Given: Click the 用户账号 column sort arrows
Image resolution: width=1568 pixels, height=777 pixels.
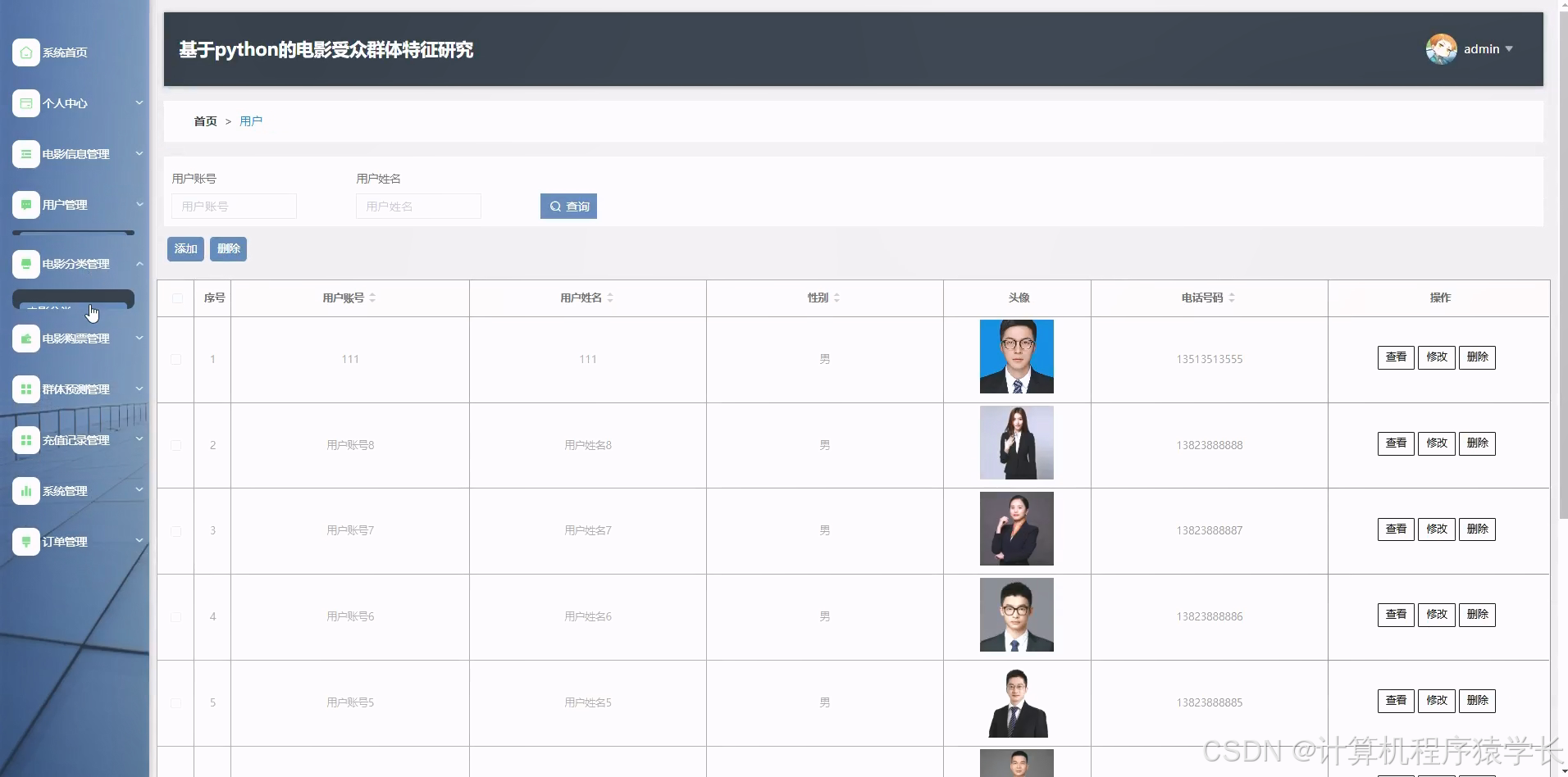Looking at the screenshot, I should (x=372, y=298).
